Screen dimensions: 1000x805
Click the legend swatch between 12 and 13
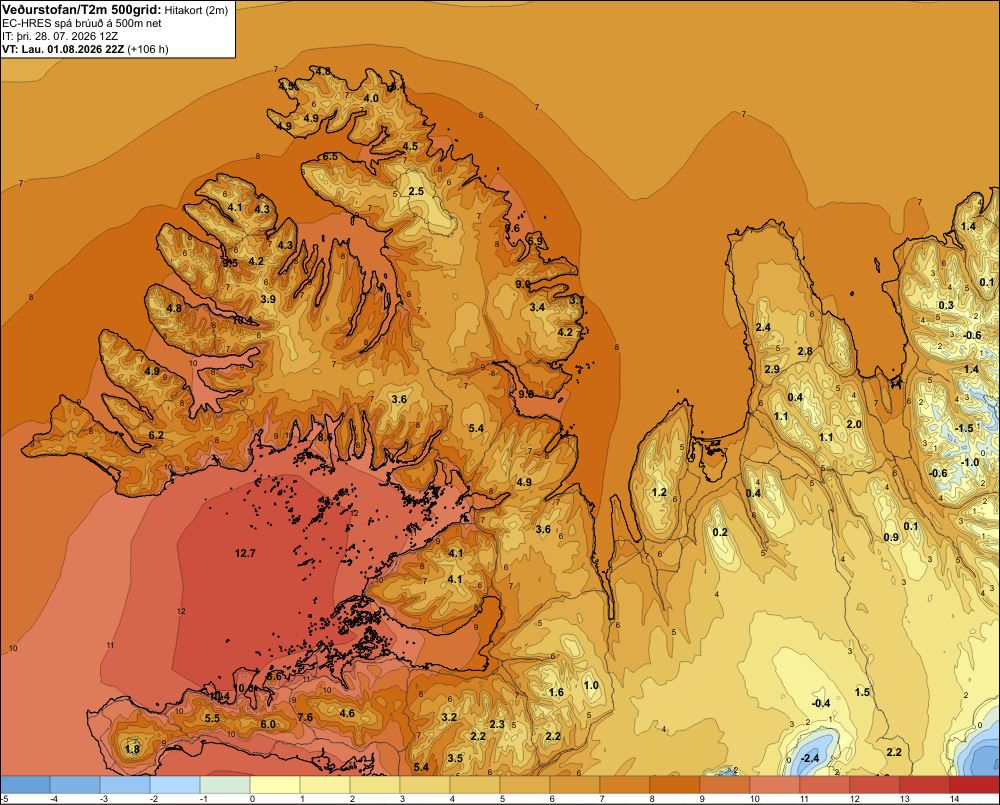click(875, 785)
